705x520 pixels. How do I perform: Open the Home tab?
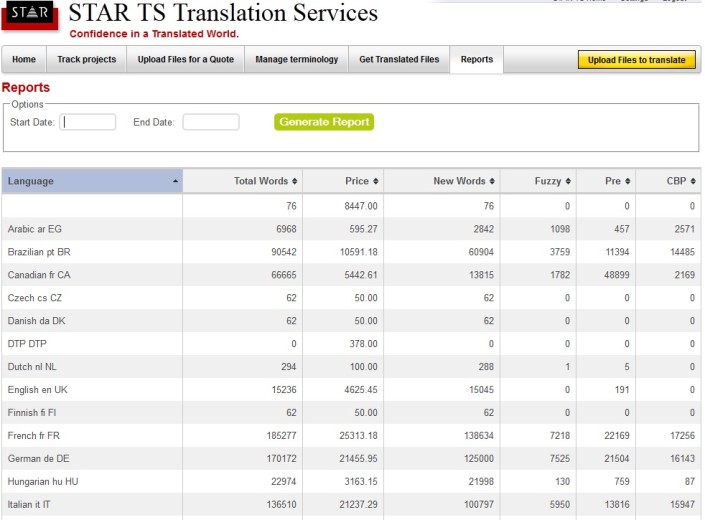(24, 60)
